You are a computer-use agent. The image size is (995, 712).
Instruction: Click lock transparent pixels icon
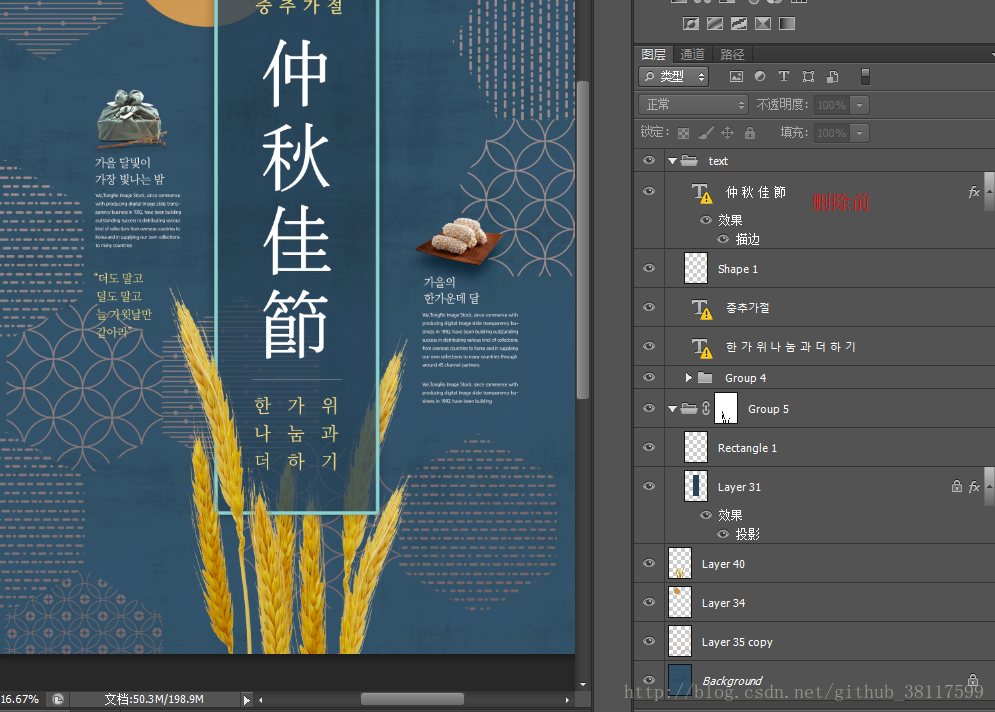pyautogui.click(x=683, y=133)
